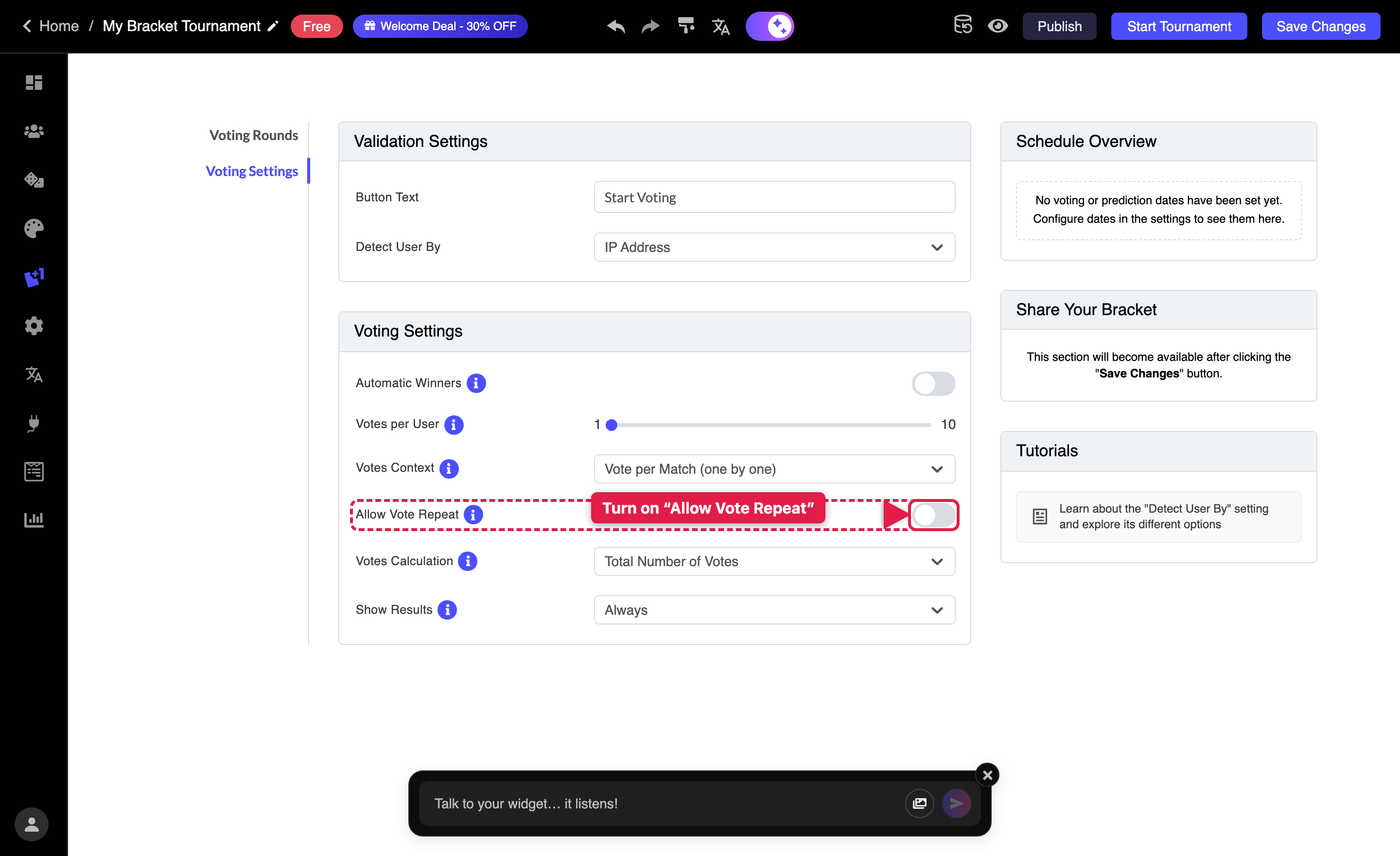The width and height of the screenshot is (1400, 856).
Task: Show info for Allow Vote Repeat
Action: [473, 515]
